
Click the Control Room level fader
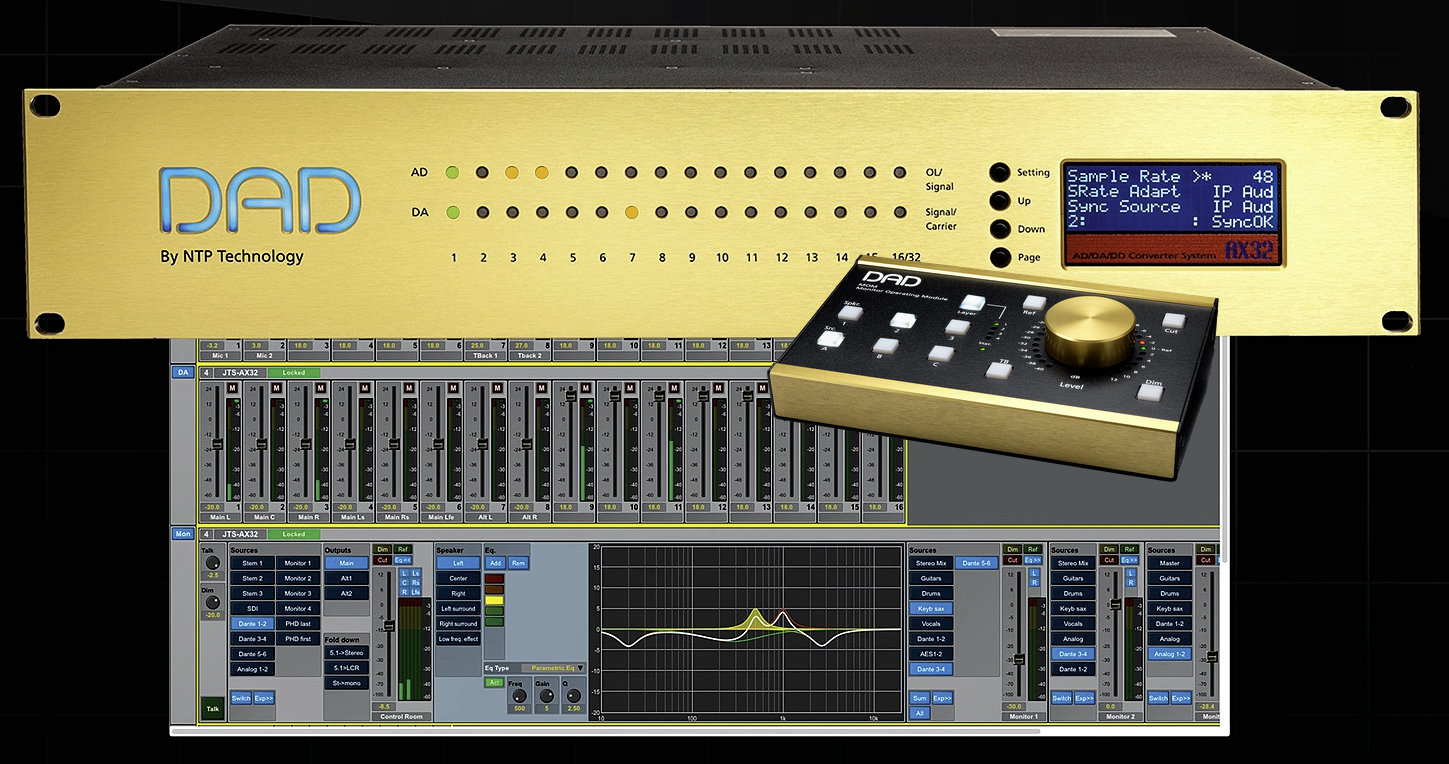(x=389, y=627)
